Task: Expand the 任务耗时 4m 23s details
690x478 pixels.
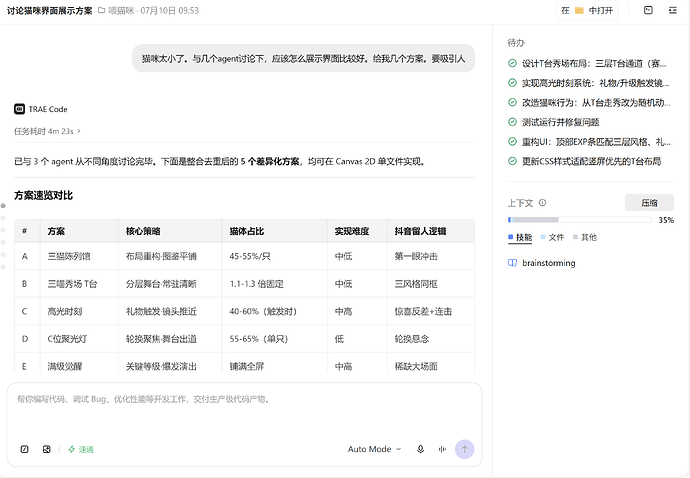Action: tap(47, 131)
